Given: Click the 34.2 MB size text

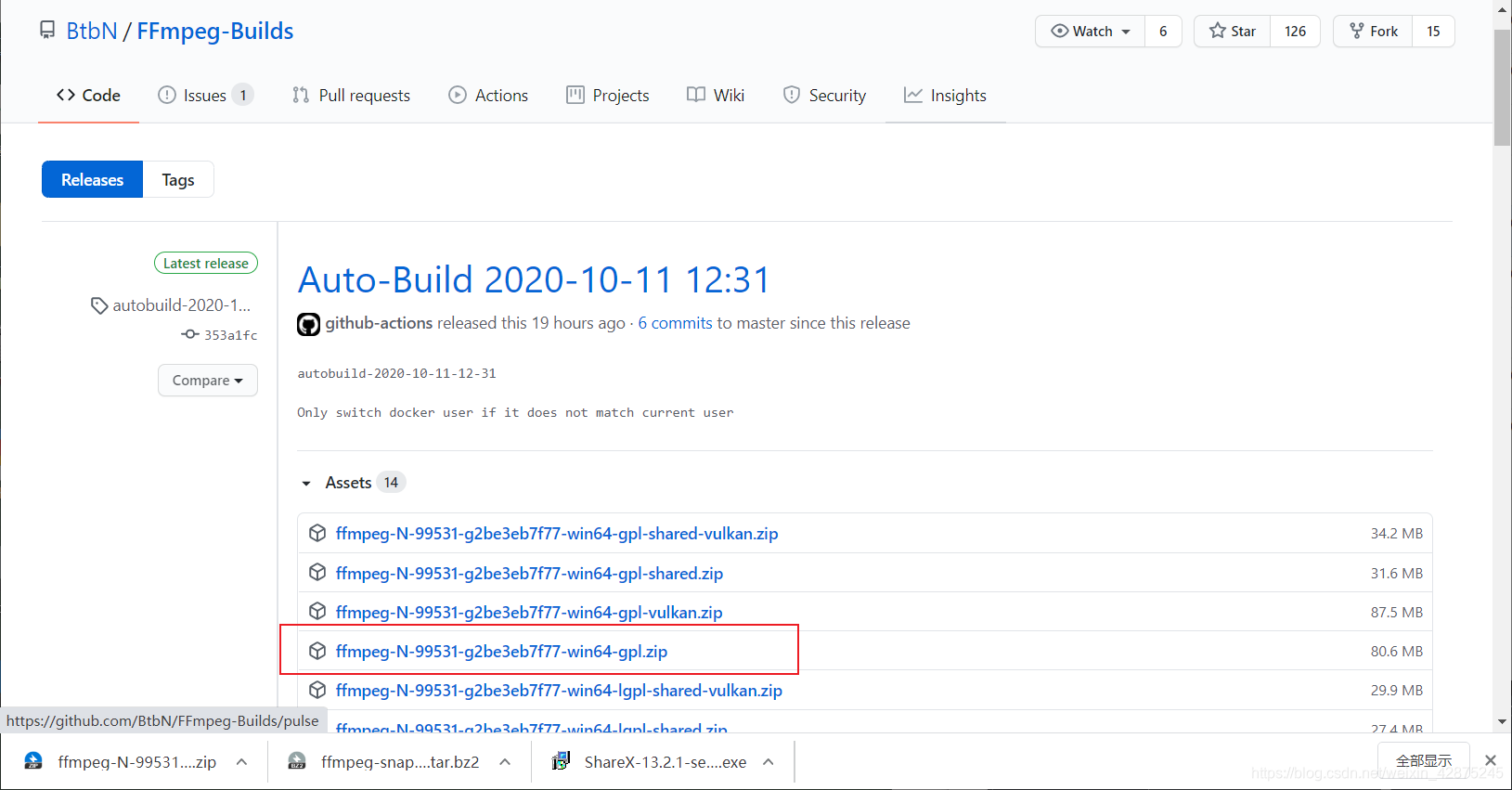Looking at the screenshot, I should pos(1397,534).
